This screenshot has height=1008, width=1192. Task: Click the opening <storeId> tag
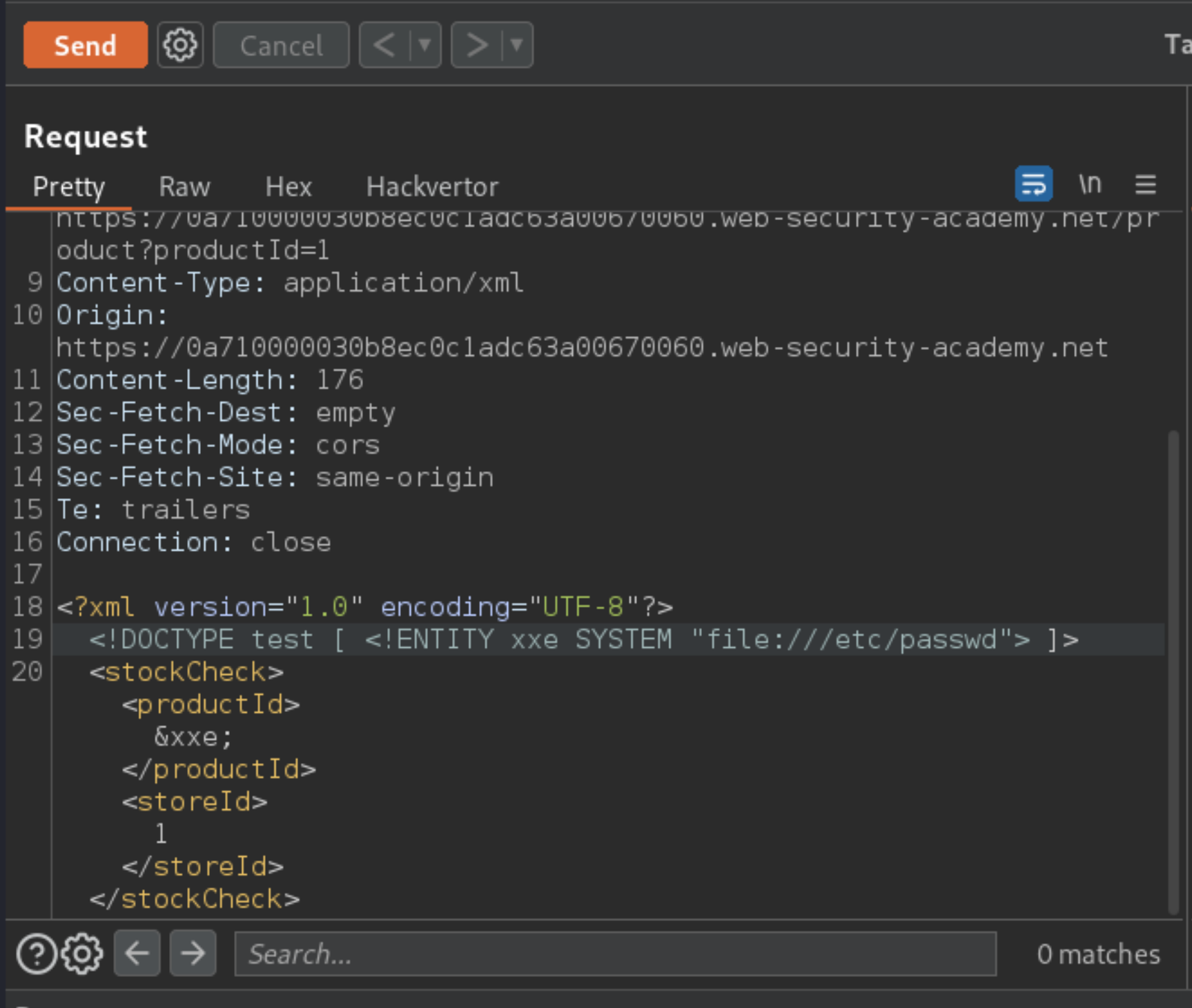coord(195,802)
